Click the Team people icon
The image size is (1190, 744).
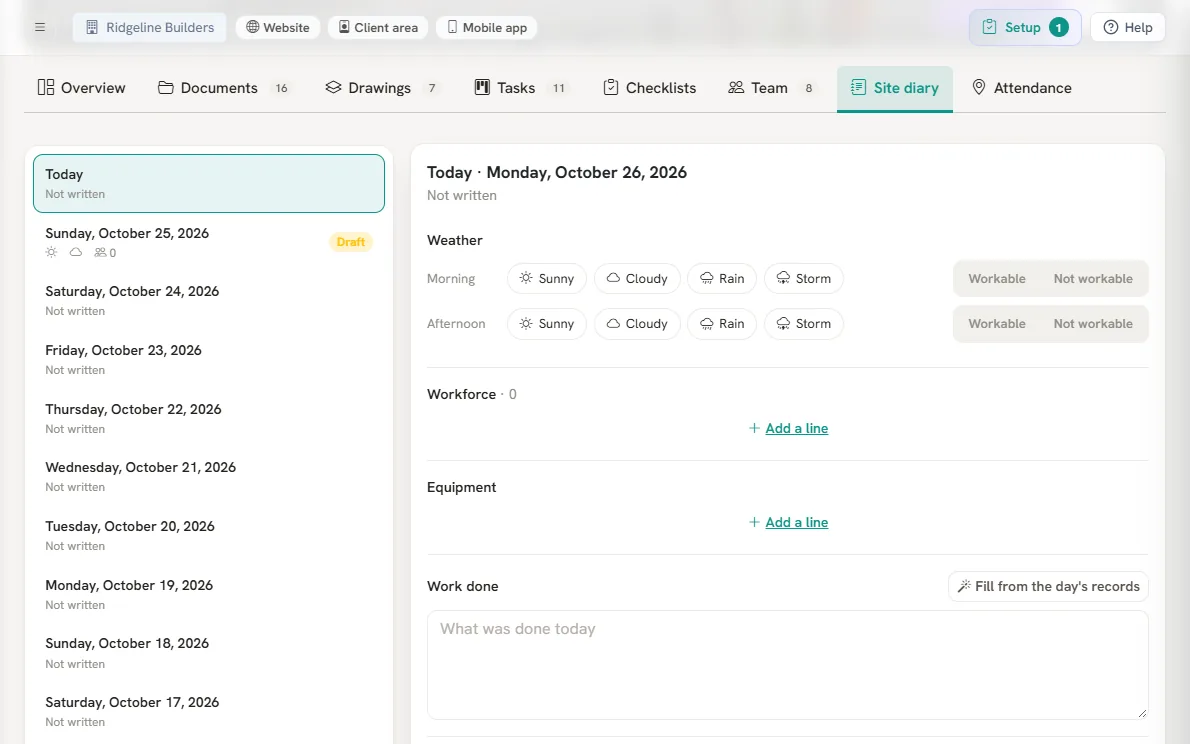pos(736,87)
